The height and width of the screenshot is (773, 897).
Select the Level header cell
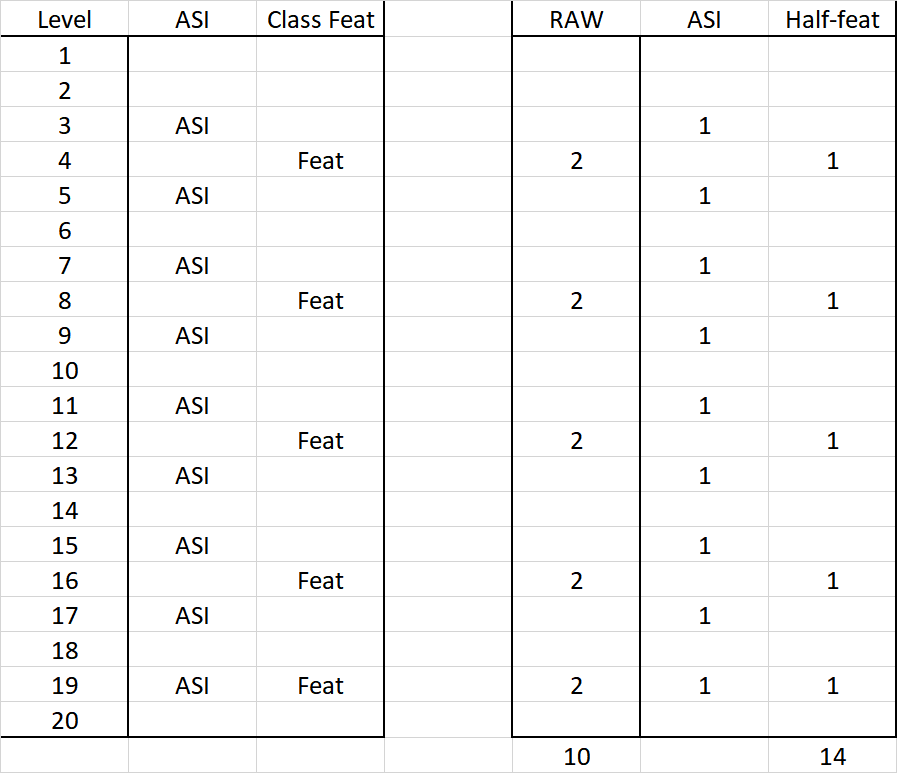click(x=64, y=19)
